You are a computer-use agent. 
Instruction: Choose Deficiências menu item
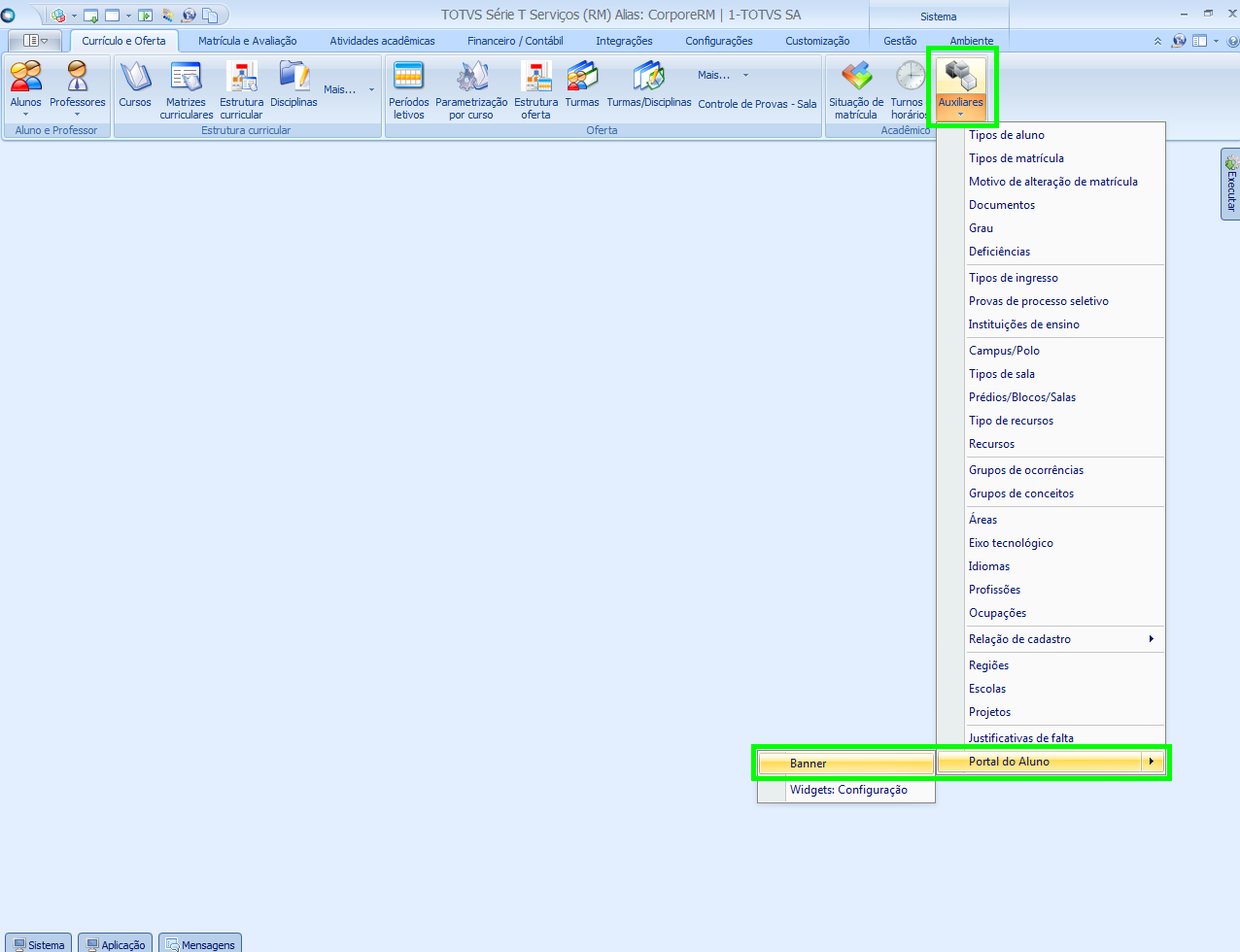pyautogui.click(x=1051, y=252)
